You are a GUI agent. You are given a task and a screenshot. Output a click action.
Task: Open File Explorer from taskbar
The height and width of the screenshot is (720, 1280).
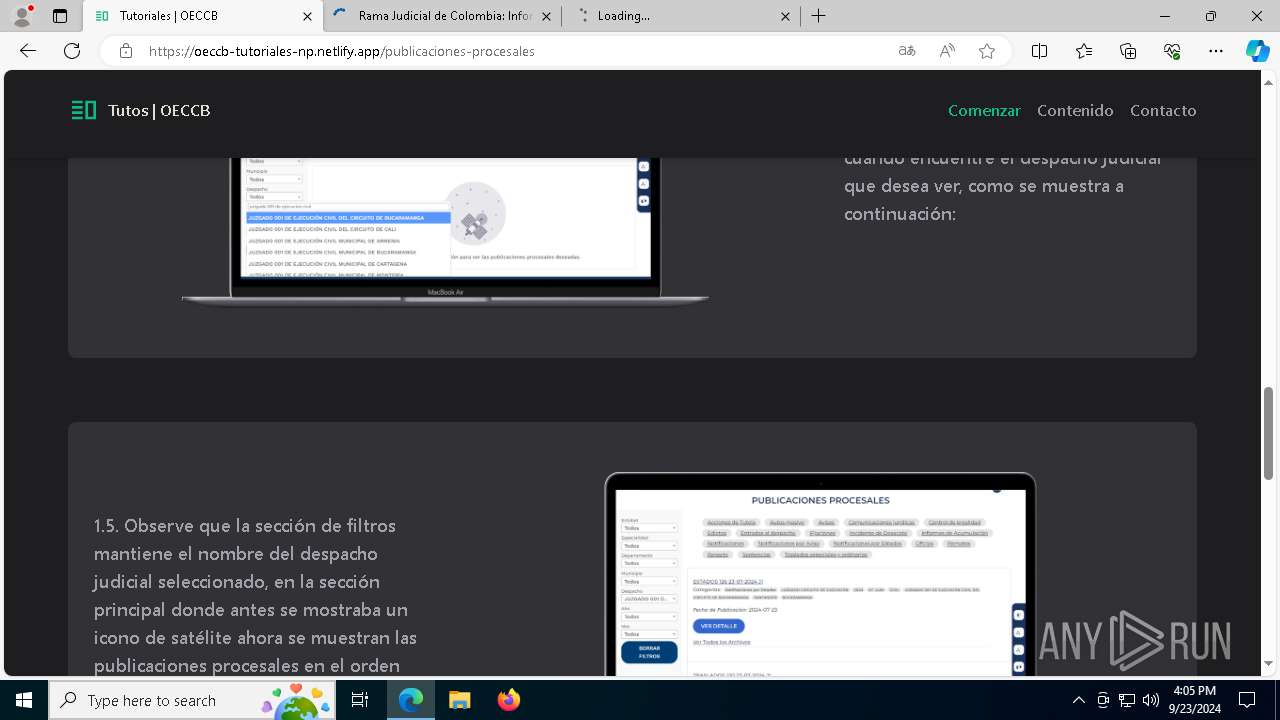pos(459,700)
